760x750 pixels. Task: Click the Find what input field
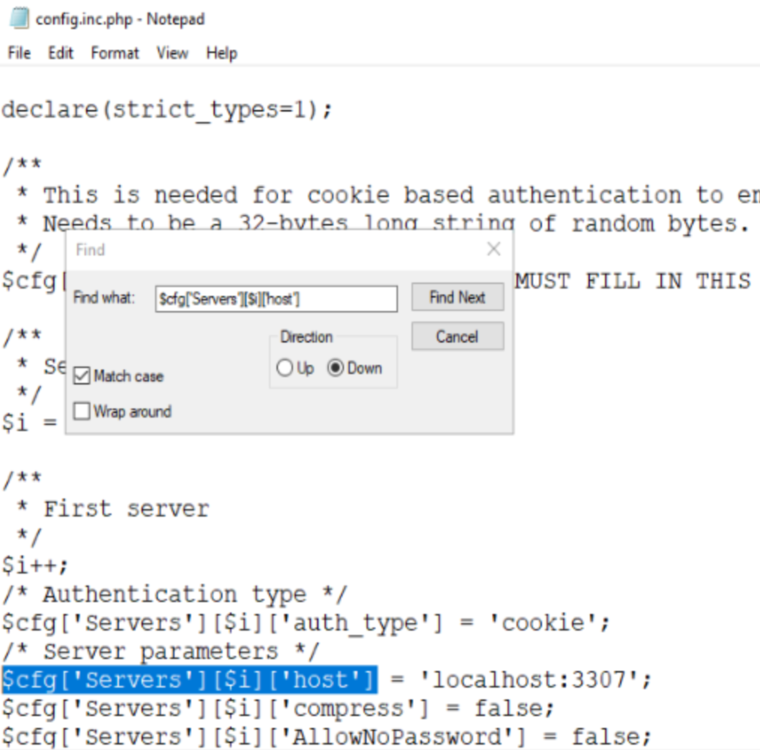tap(276, 299)
